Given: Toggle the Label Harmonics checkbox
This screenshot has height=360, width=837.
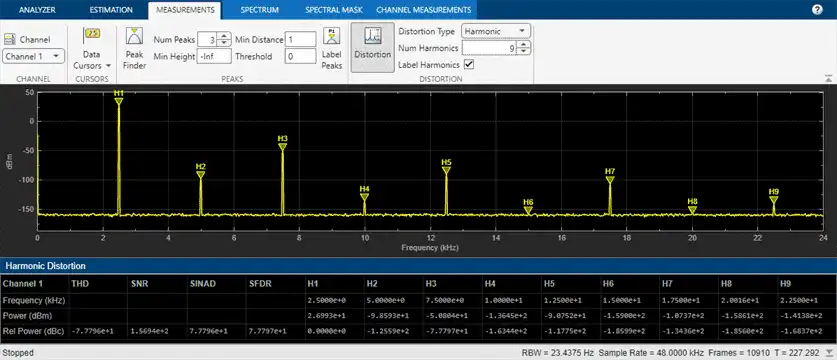Looking at the screenshot, I should point(469,65).
